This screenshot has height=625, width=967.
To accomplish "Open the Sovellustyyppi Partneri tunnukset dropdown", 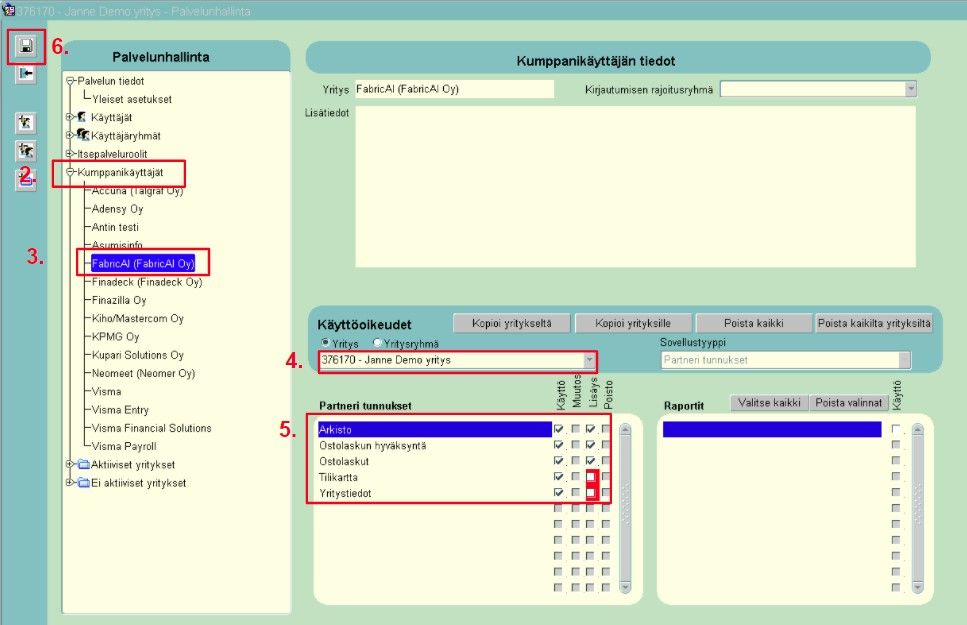I will (904, 360).
